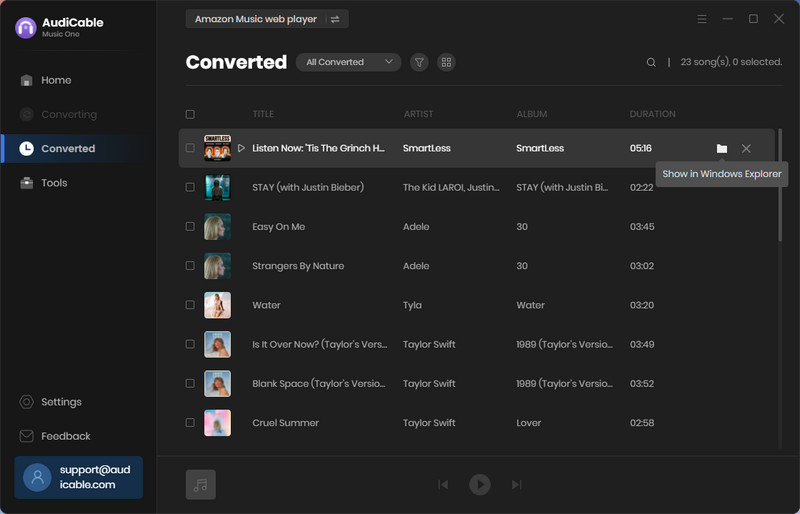Image resolution: width=800 pixels, height=514 pixels.
Task: Click the search magnifier icon
Action: 651,62
